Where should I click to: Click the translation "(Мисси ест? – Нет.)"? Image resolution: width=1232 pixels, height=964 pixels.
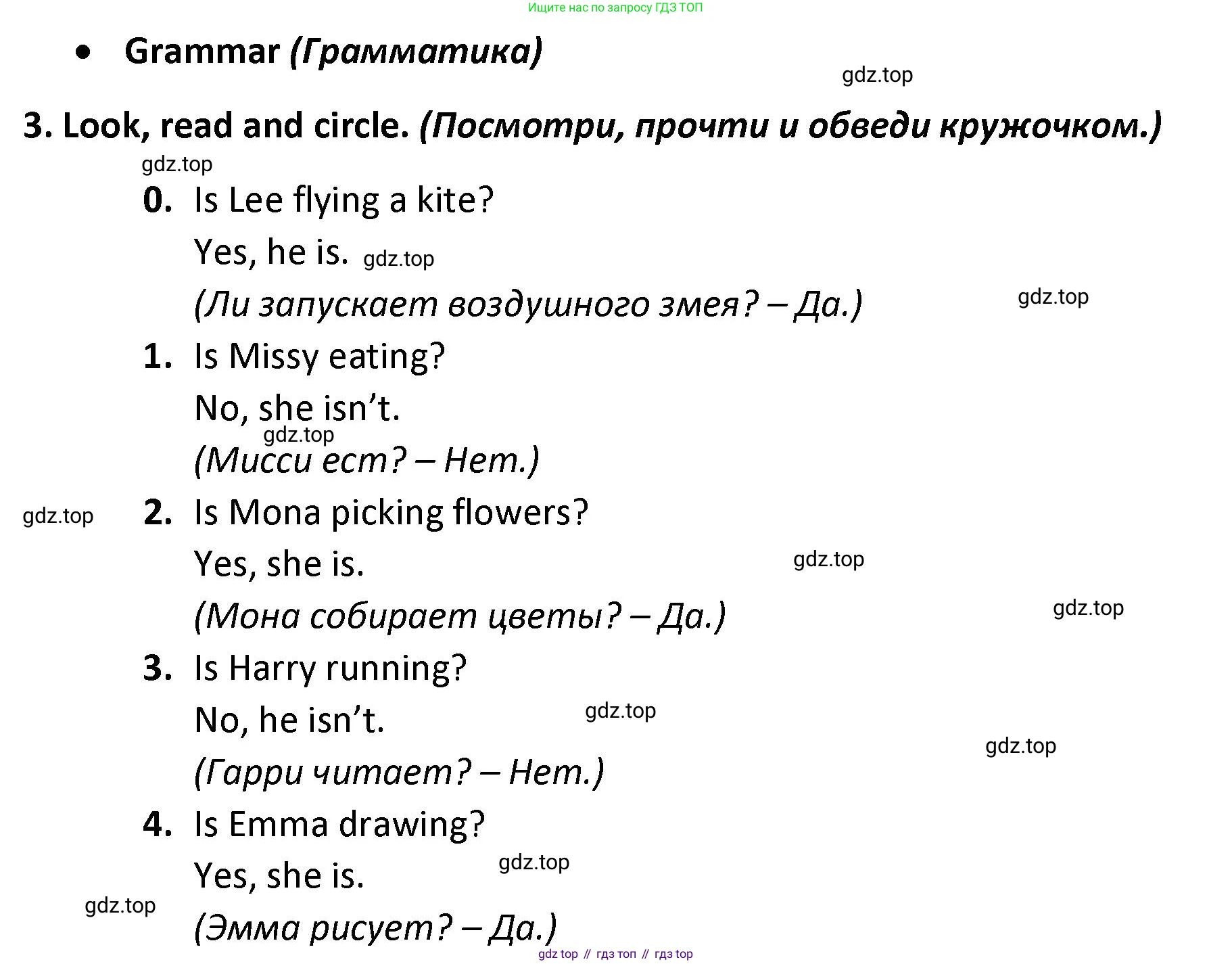[x=366, y=461]
